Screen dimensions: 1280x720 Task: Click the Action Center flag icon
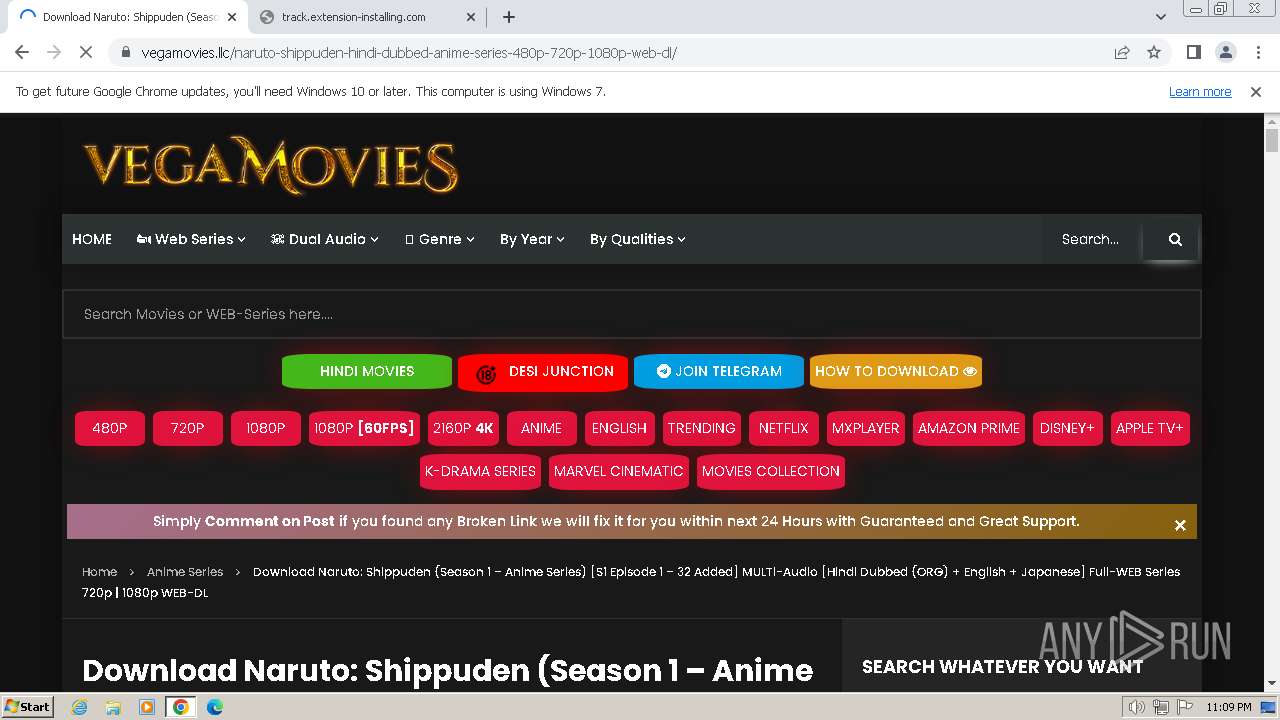(x=1185, y=707)
